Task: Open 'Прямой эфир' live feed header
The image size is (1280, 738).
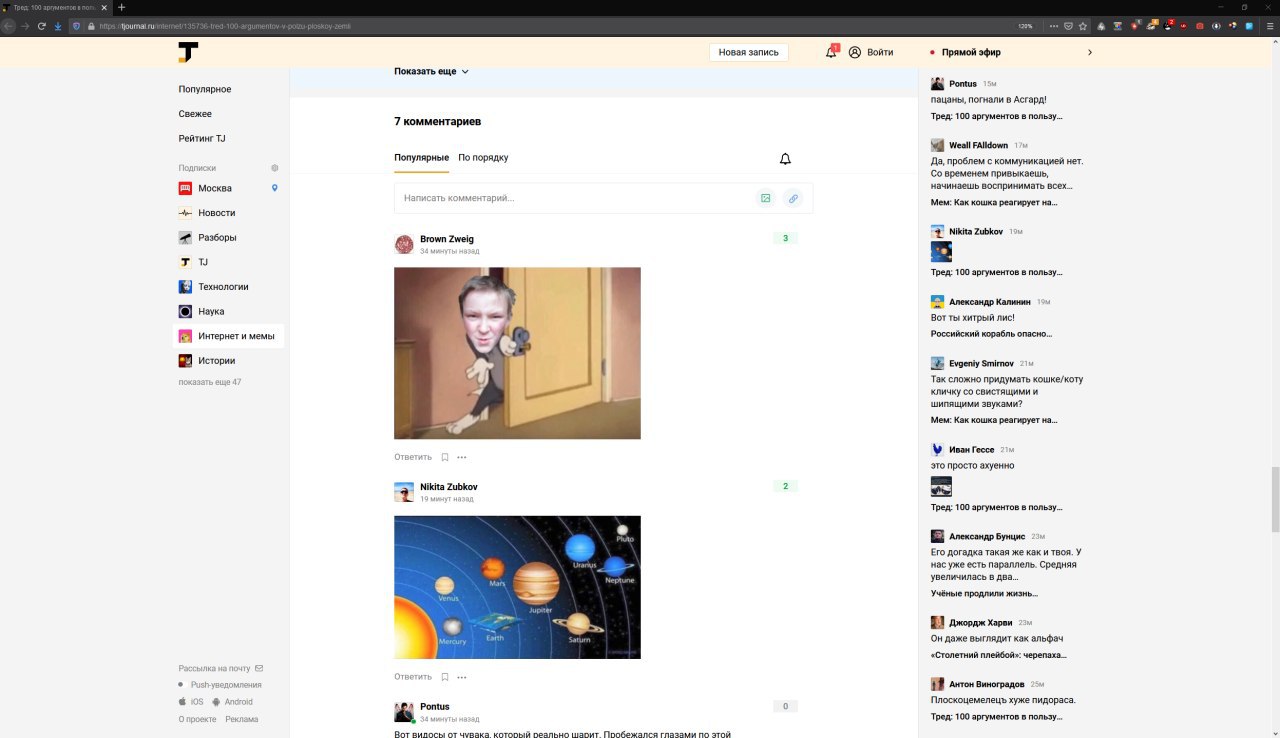Action: (x=971, y=52)
